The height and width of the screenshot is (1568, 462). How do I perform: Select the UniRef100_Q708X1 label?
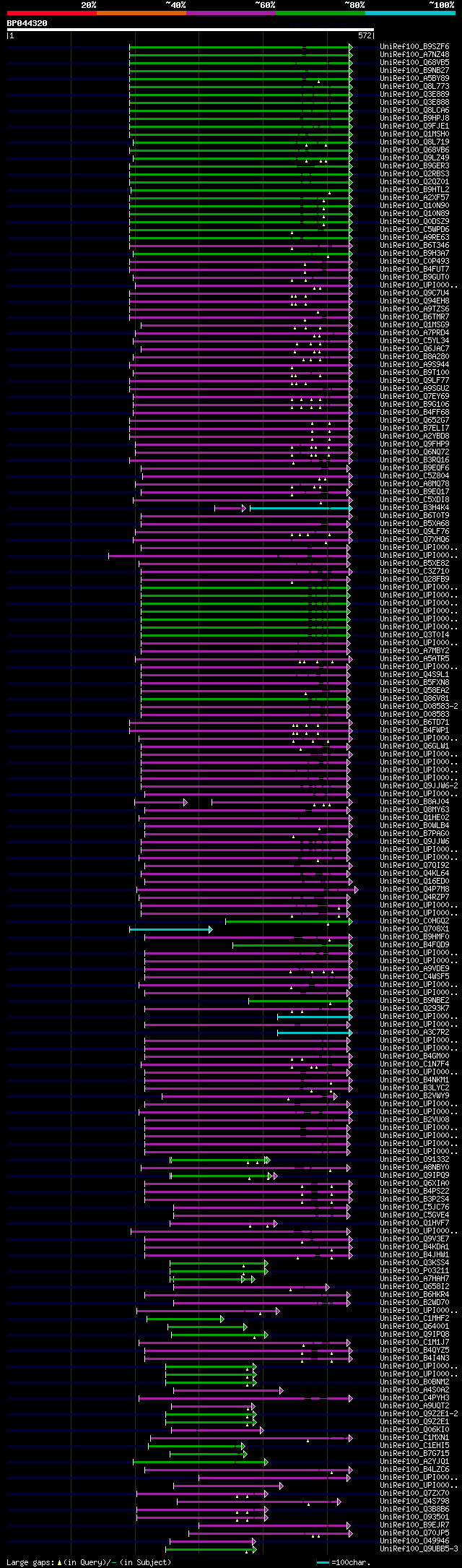point(414,929)
